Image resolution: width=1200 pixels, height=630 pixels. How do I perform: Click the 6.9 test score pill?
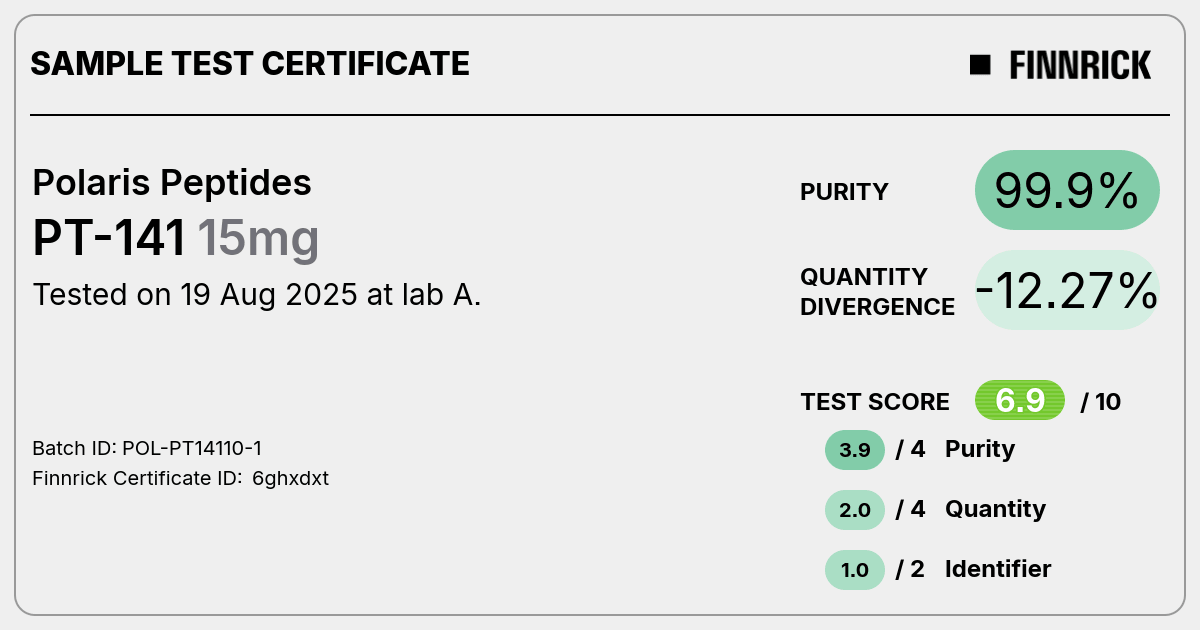(x=1020, y=401)
